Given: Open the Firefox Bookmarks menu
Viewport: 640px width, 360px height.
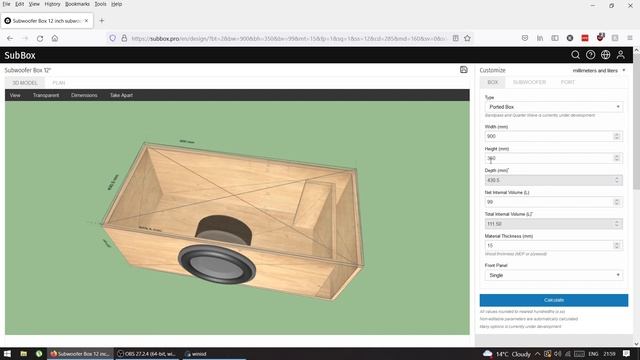Looking at the screenshot, I should (x=77, y=4).
